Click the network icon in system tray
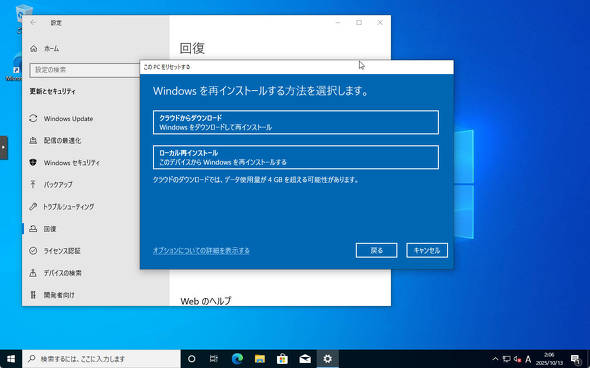 [x=507, y=359]
